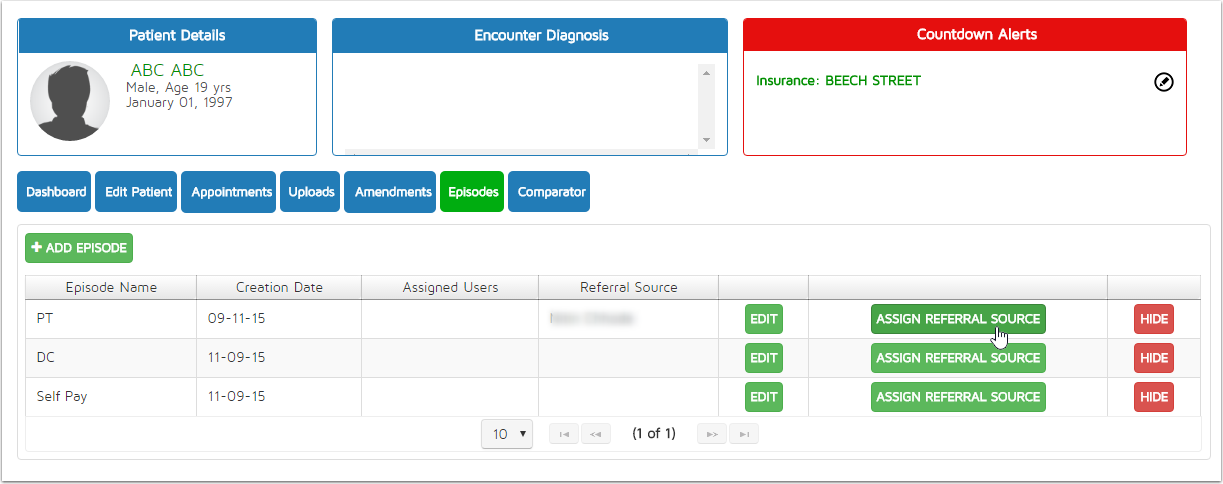The image size is (1223, 484).
Task: Edit the PT episode
Action: [x=764, y=319]
